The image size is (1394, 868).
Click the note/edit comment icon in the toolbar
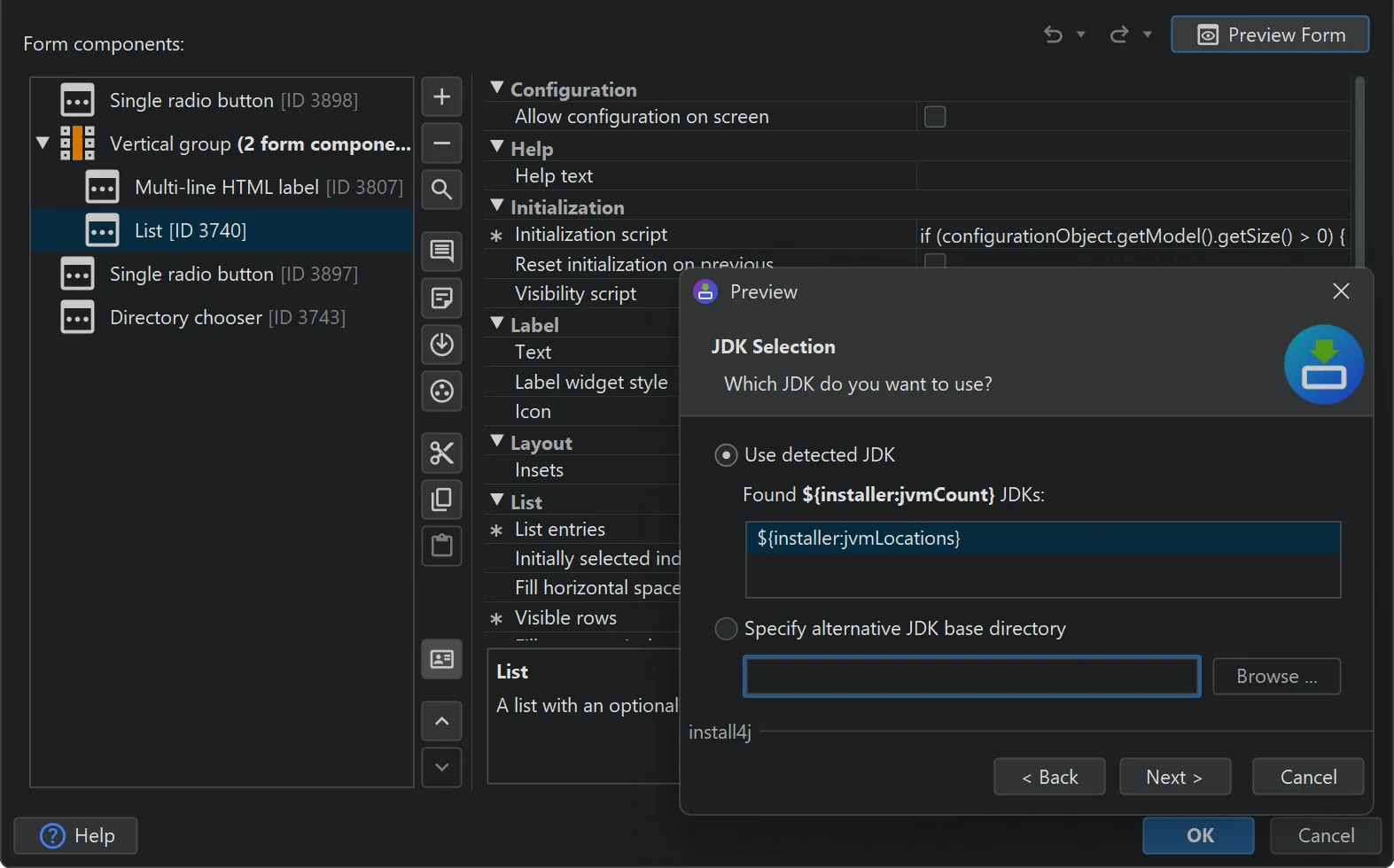[441, 298]
